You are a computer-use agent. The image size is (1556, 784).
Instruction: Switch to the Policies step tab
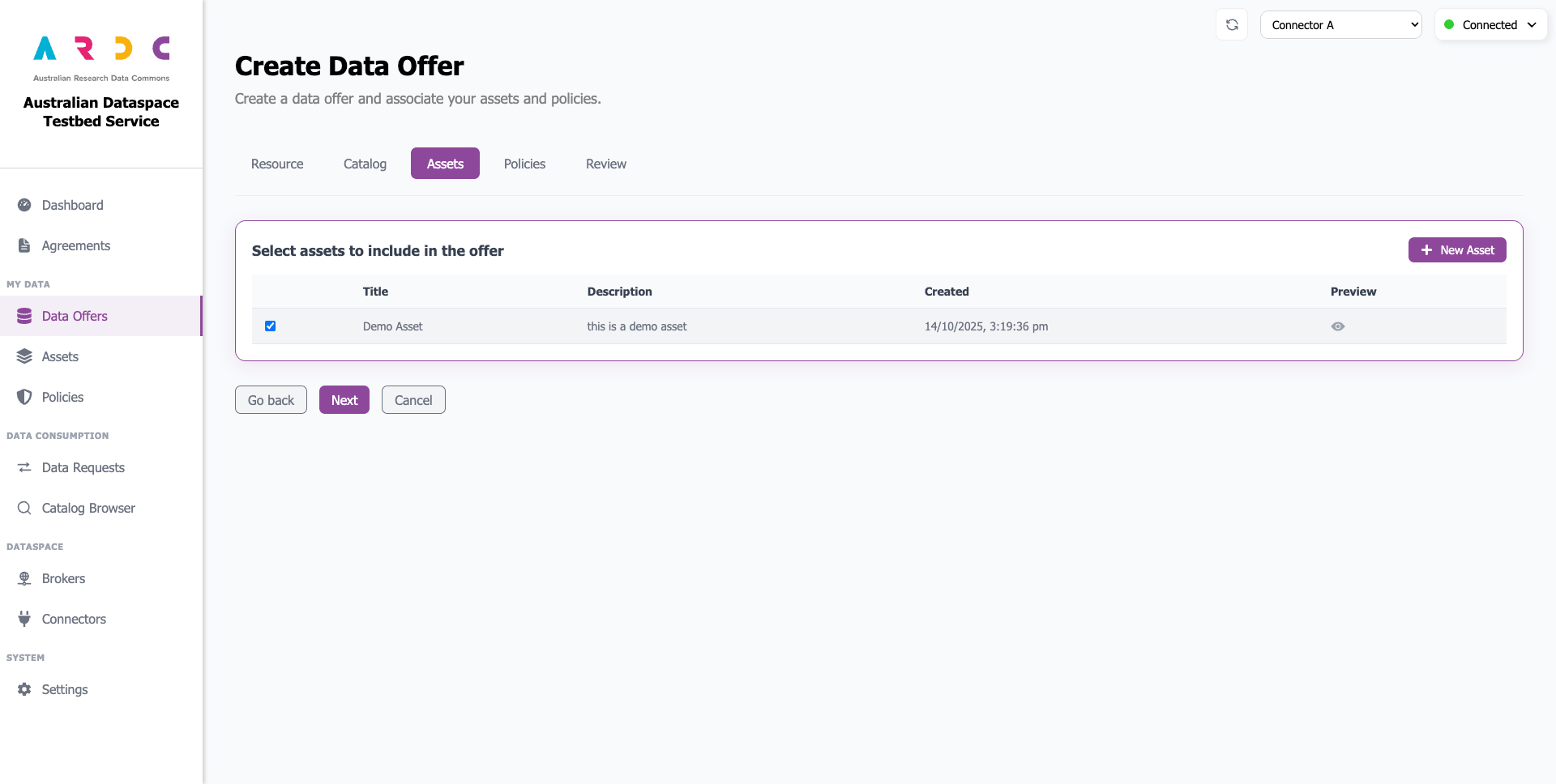pos(524,164)
